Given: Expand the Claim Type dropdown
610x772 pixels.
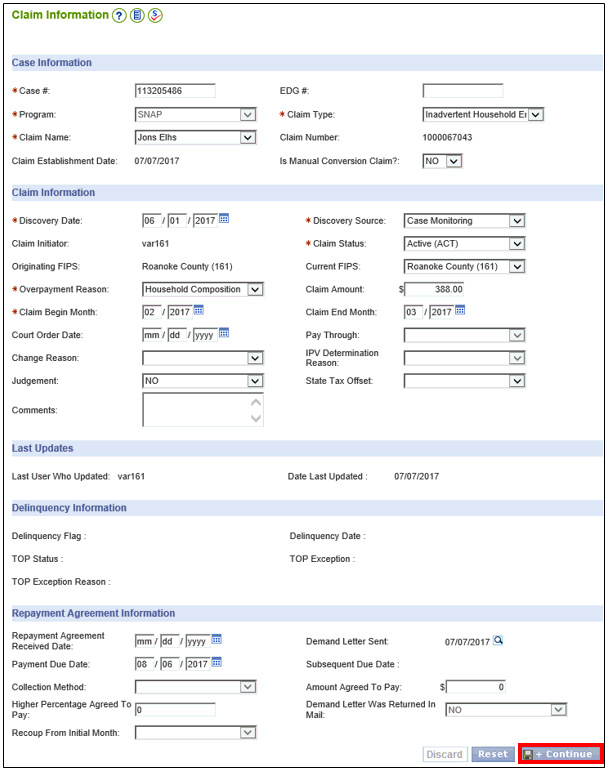Looking at the screenshot, I should (x=483, y=115).
